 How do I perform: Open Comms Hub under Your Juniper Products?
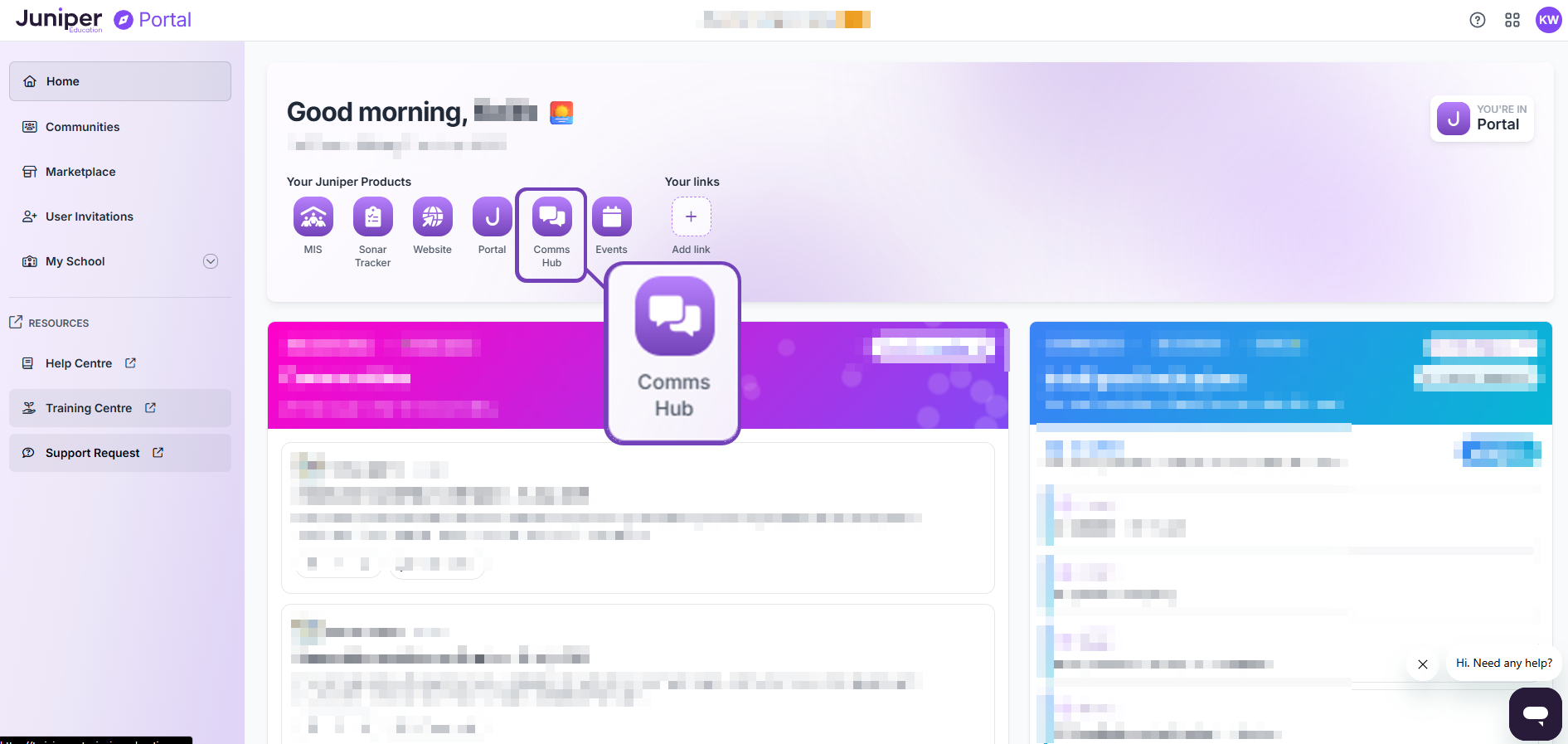pyautogui.click(x=552, y=217)
